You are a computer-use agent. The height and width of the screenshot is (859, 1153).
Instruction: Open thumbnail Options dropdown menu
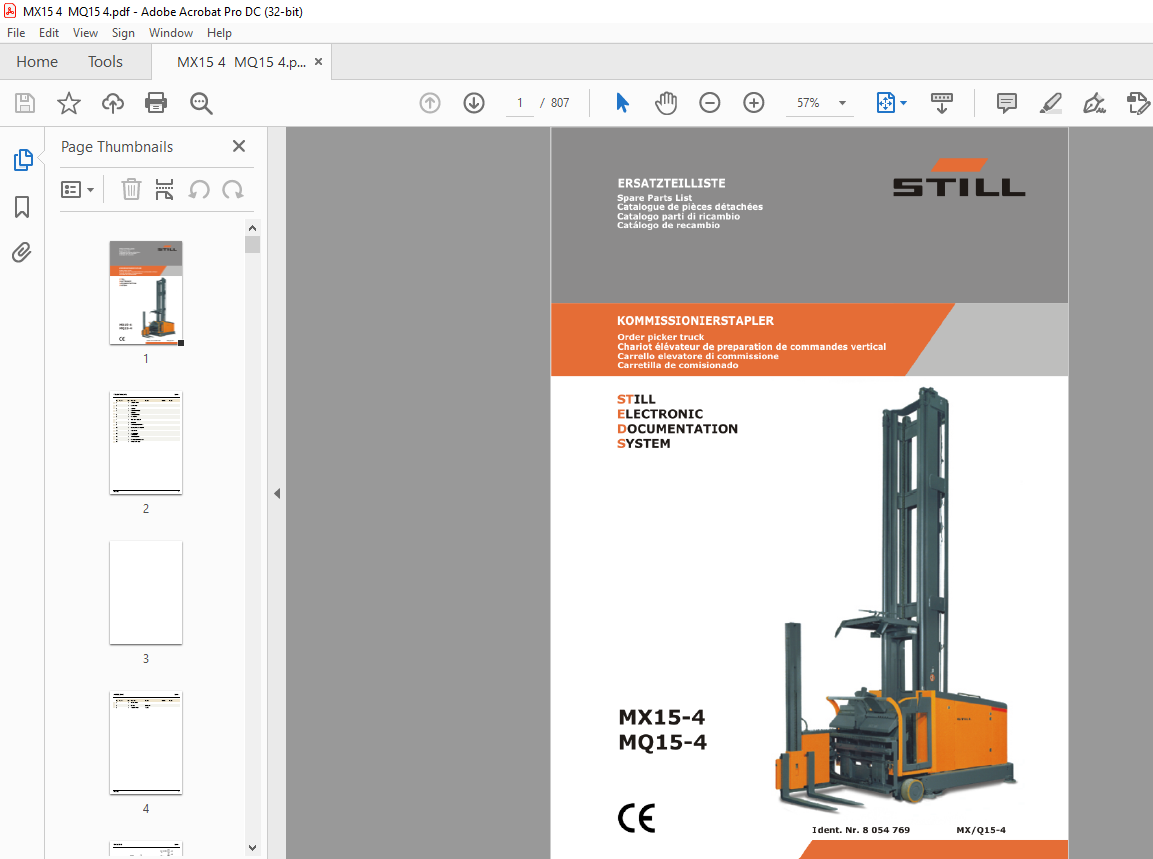pyautogui.click(x=77, y=190)
